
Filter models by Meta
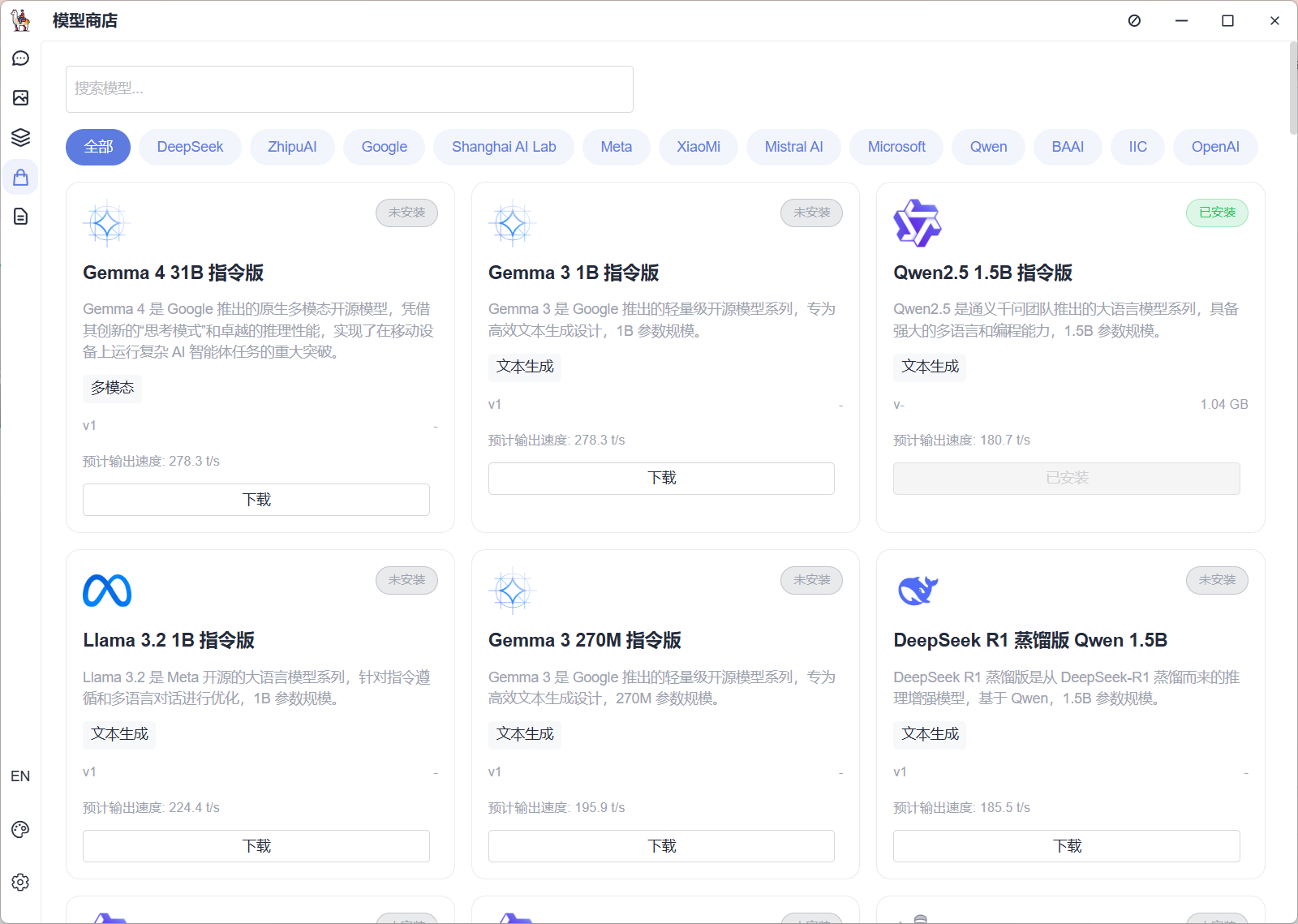pos(617,147)
